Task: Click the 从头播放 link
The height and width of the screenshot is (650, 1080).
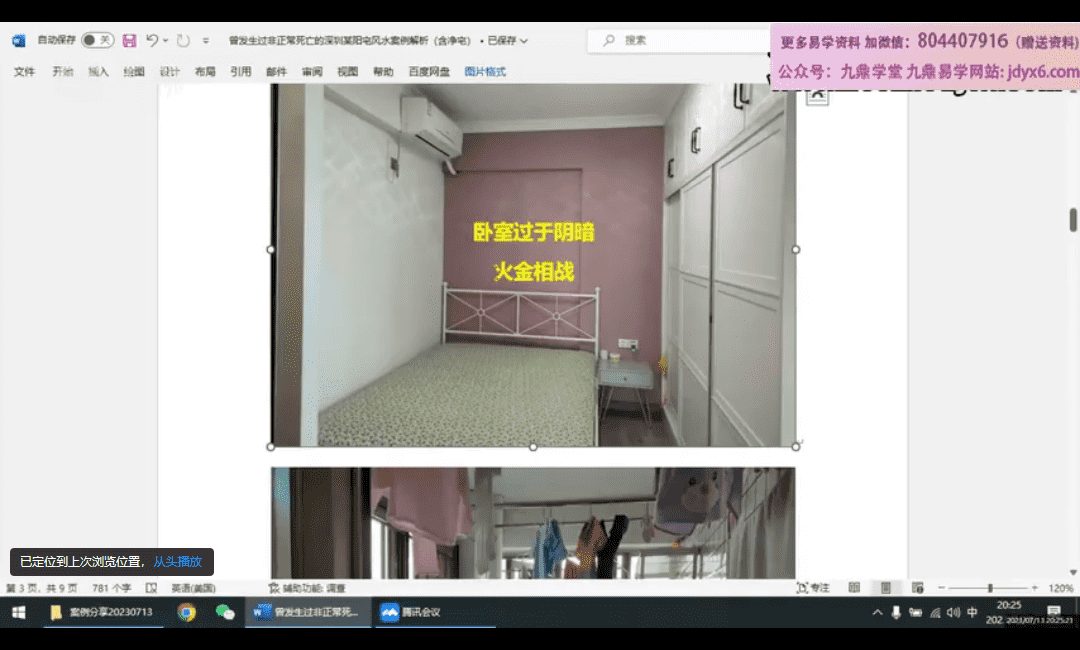Action: click(x=177, y=562)
